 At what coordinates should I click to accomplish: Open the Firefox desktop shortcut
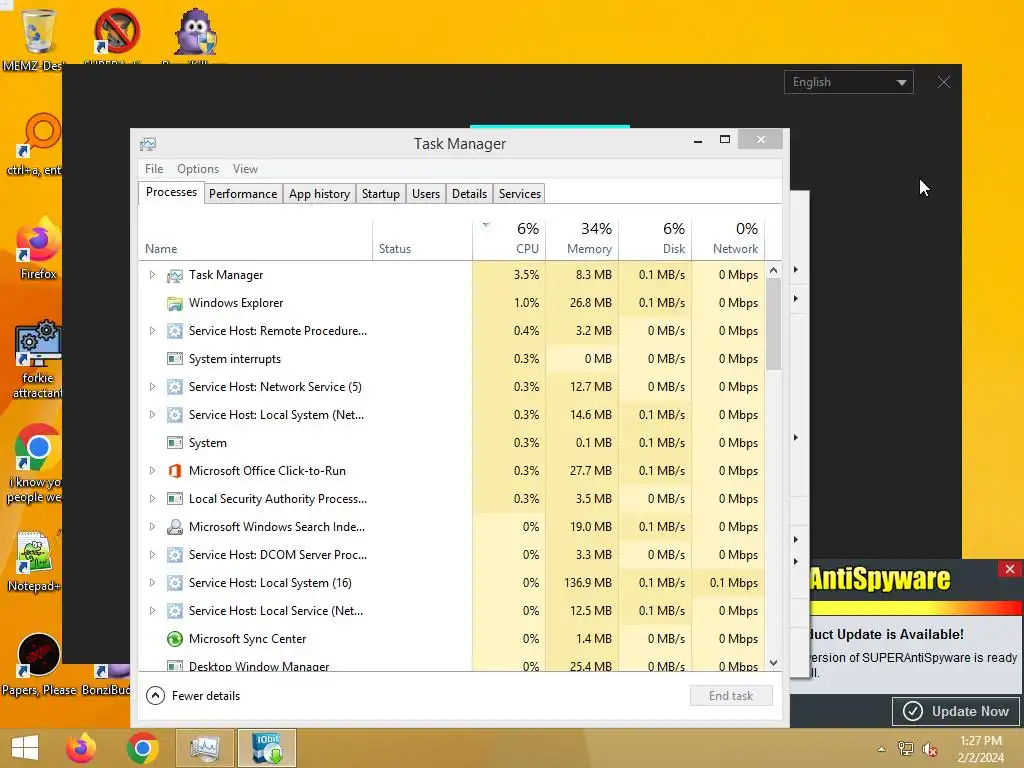pyautogui.click(x=38, y=249)
